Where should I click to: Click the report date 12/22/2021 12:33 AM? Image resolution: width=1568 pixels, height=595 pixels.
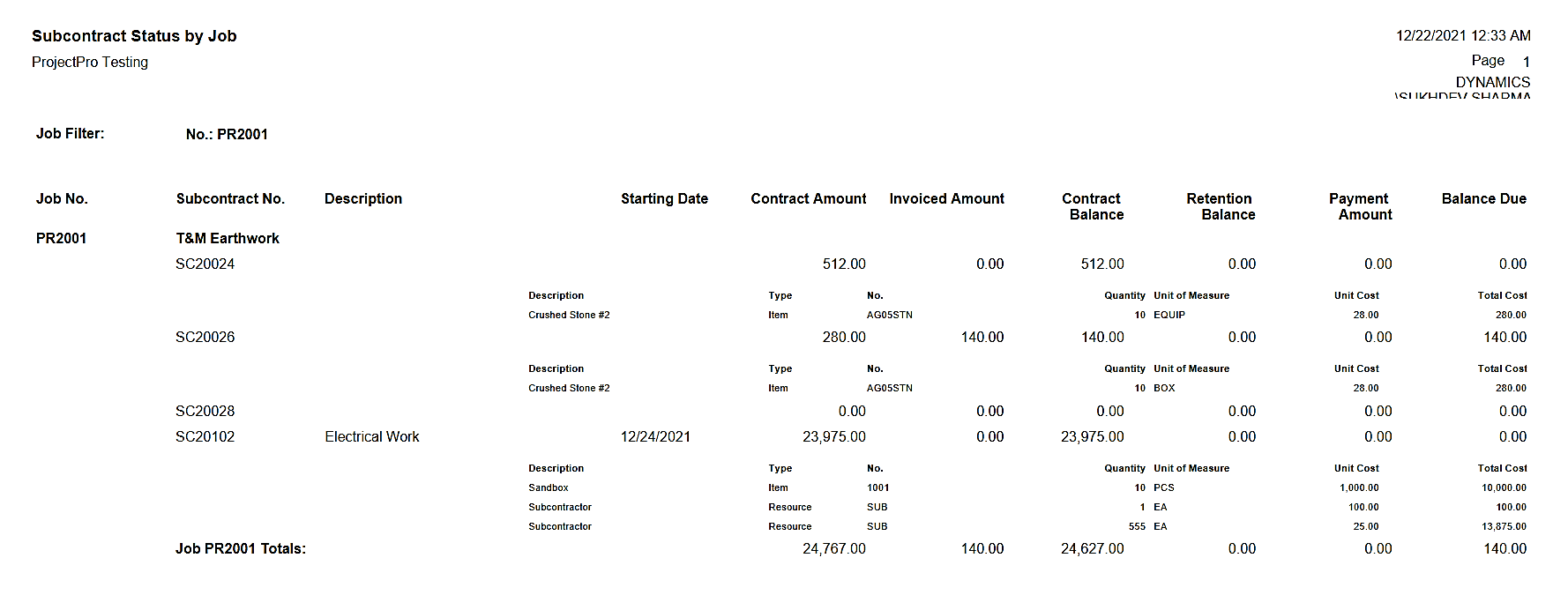1462,36
